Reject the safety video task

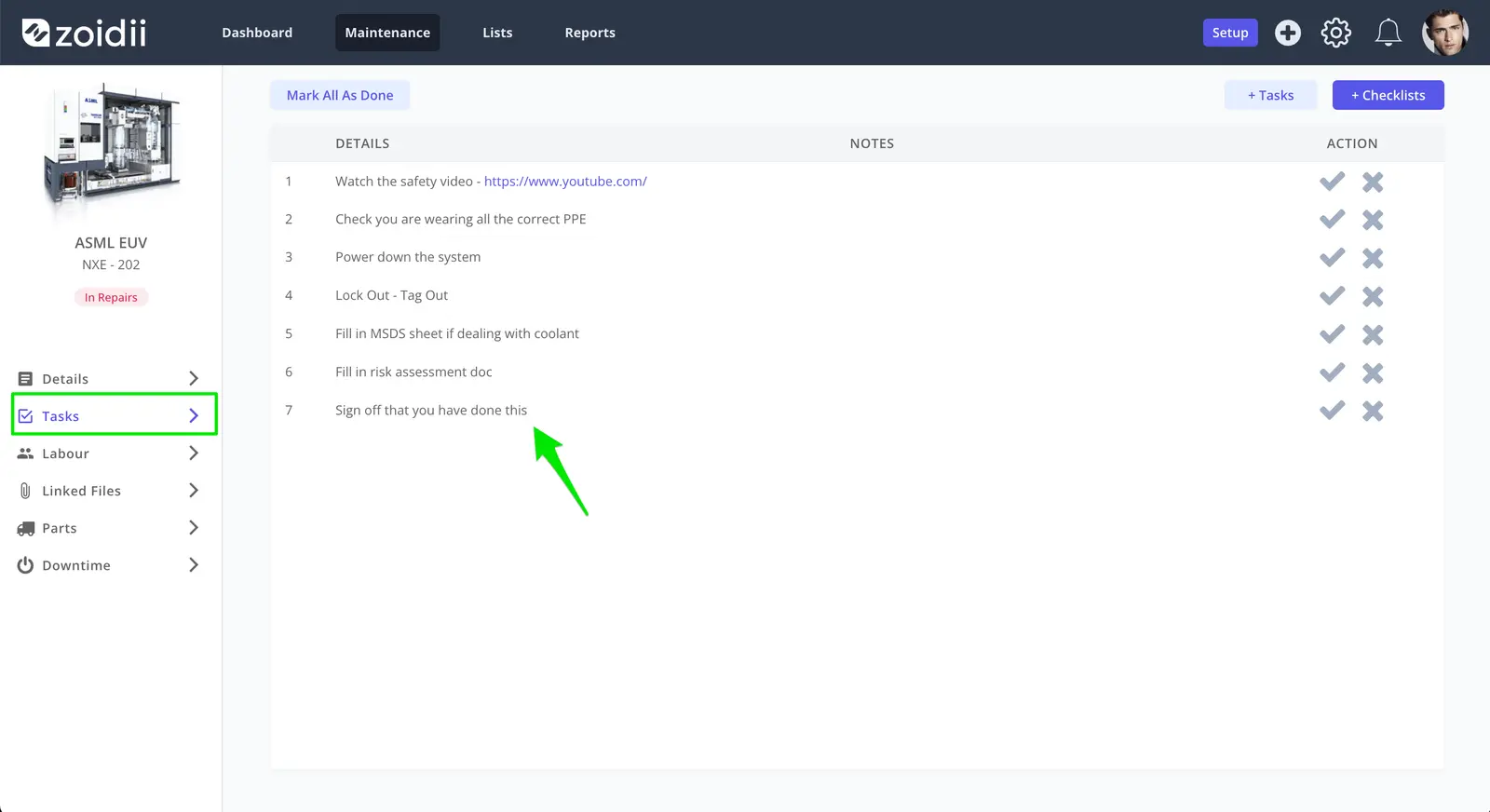[1373, 182]
